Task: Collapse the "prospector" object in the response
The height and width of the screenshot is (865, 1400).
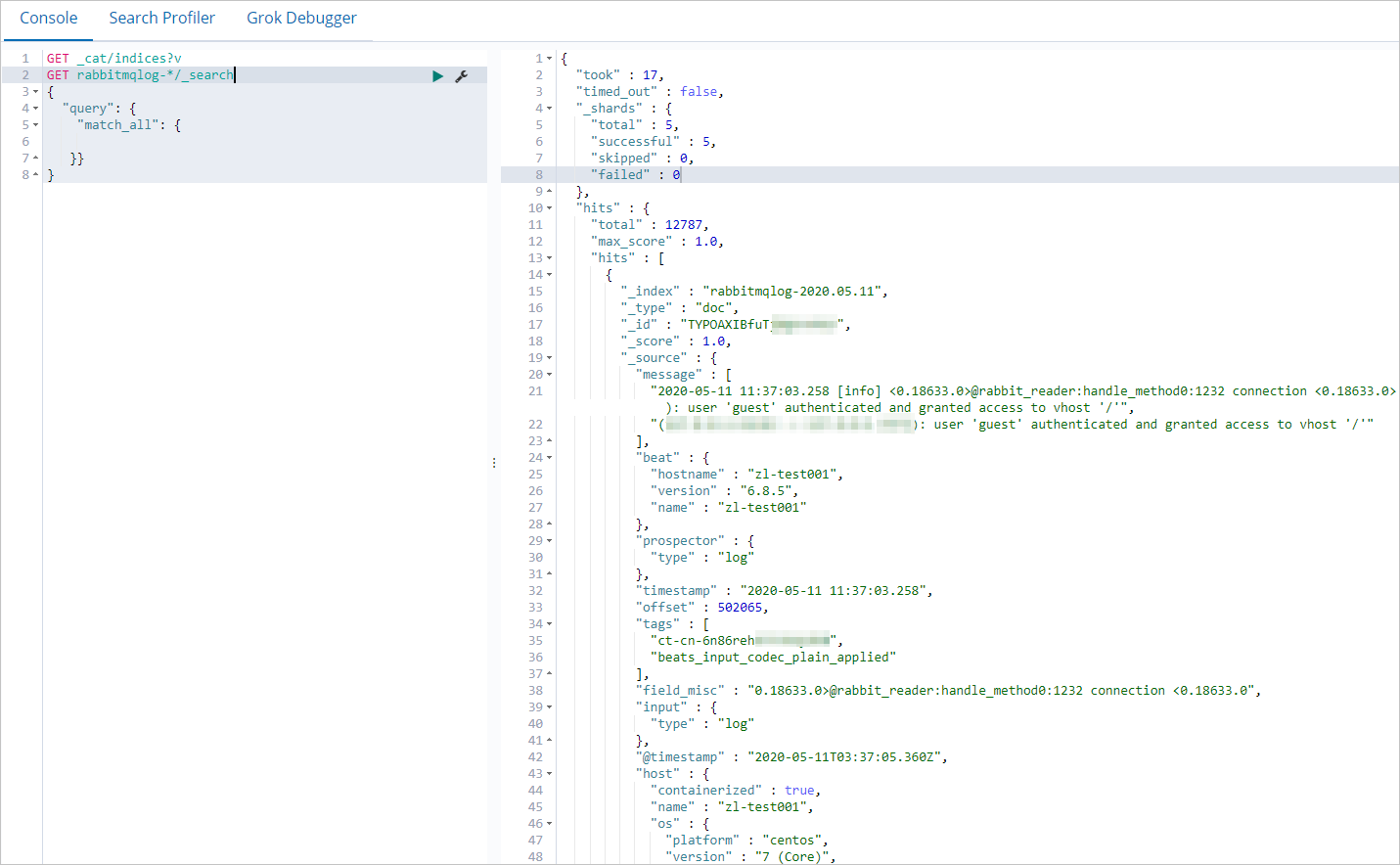Action: 550,541
